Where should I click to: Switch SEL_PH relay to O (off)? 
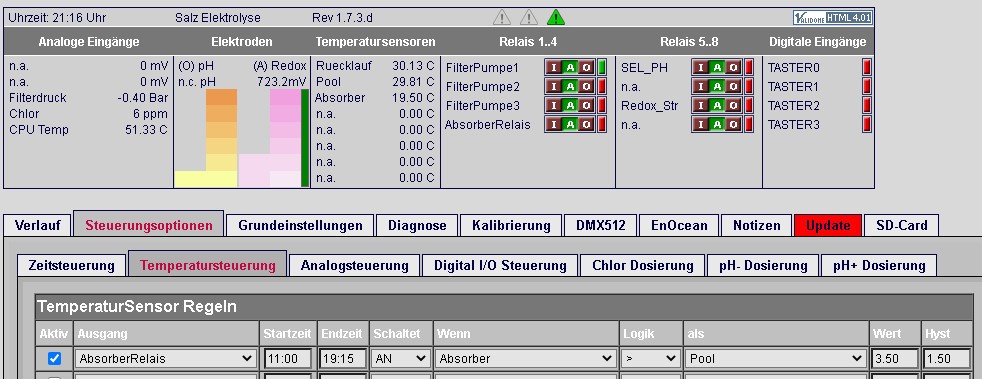[733, 67]
